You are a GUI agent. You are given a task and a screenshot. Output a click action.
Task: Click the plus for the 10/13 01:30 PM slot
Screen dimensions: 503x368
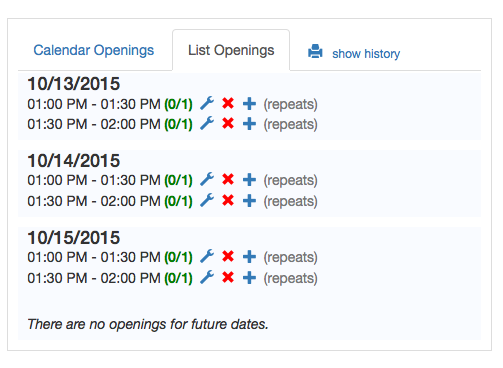[249, 124]
